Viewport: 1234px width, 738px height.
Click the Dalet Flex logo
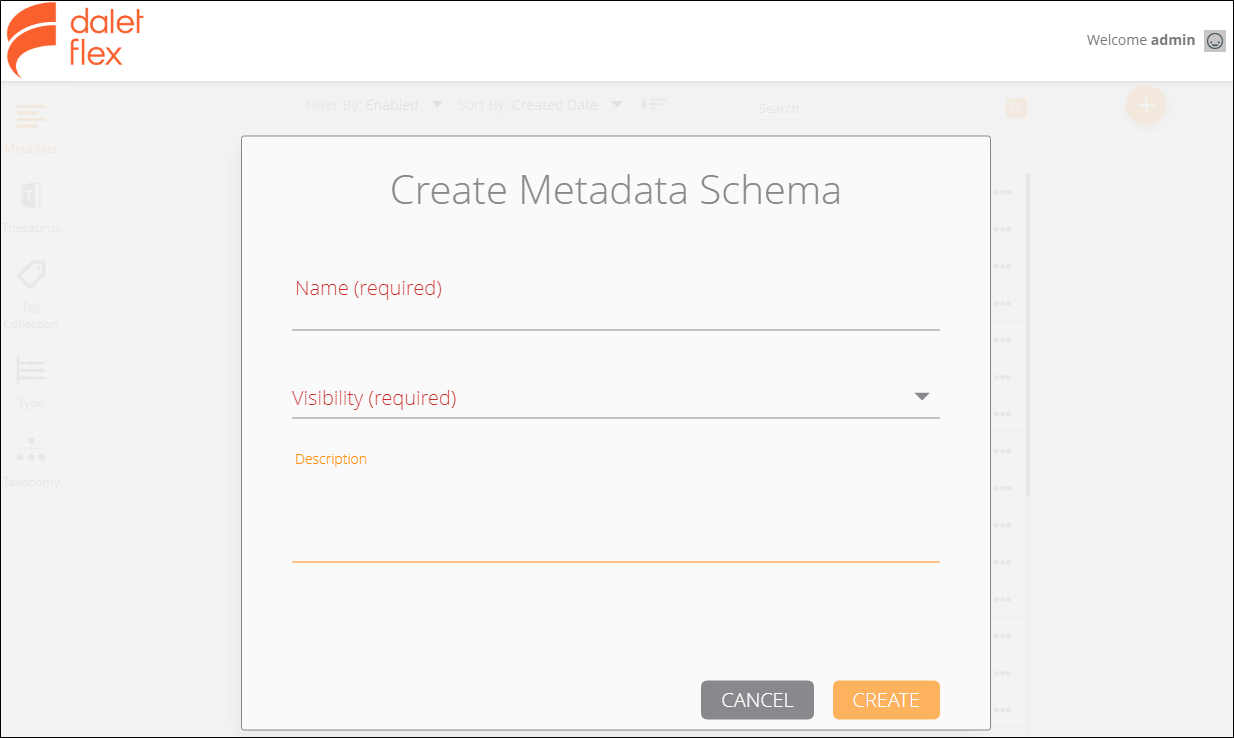click(75, 40)
